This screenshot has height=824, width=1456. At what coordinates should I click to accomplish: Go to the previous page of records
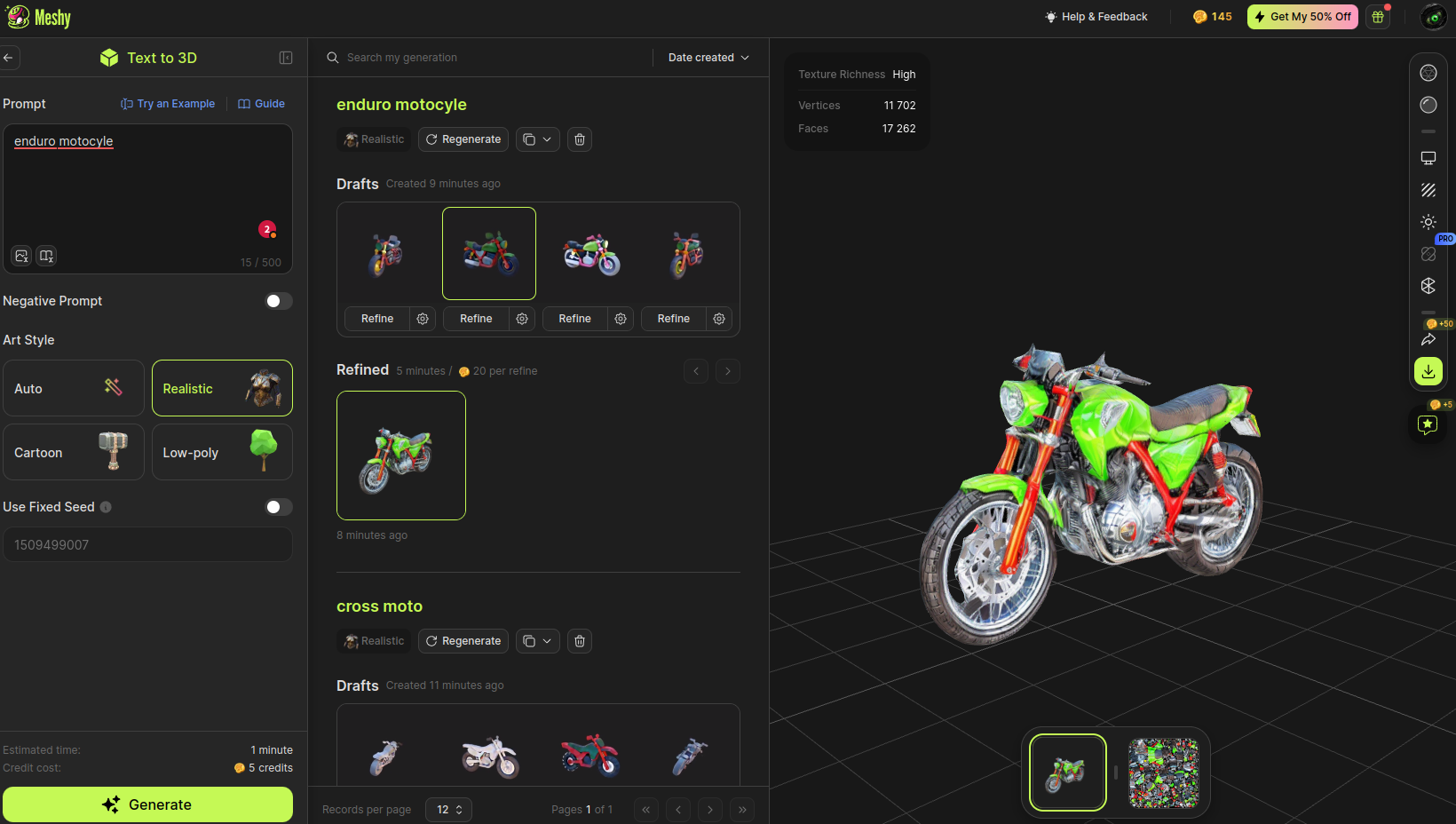click(678, 810)
